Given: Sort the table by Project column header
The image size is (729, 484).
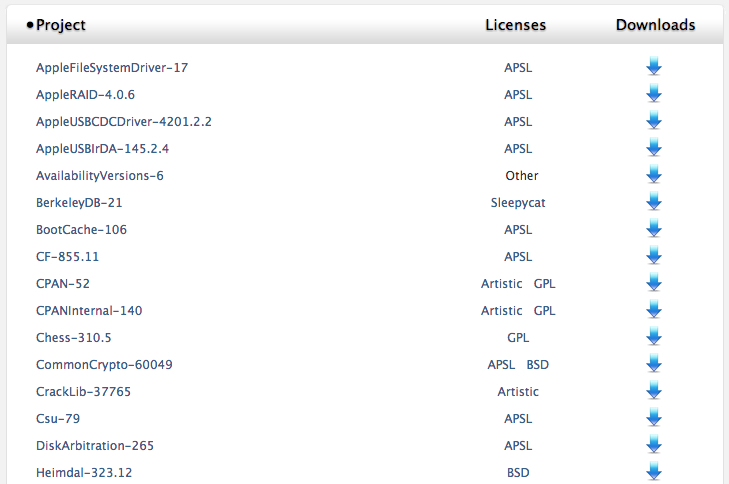Looking at the screenshot, I should click(60, 25).
